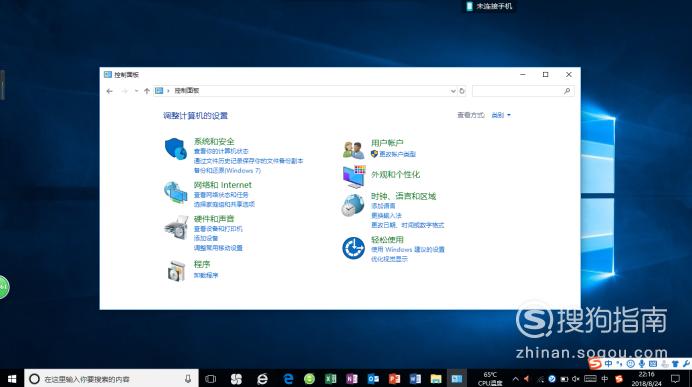Open recent locations dropdown arrow
692x387 pixels.
pos(136,91)
